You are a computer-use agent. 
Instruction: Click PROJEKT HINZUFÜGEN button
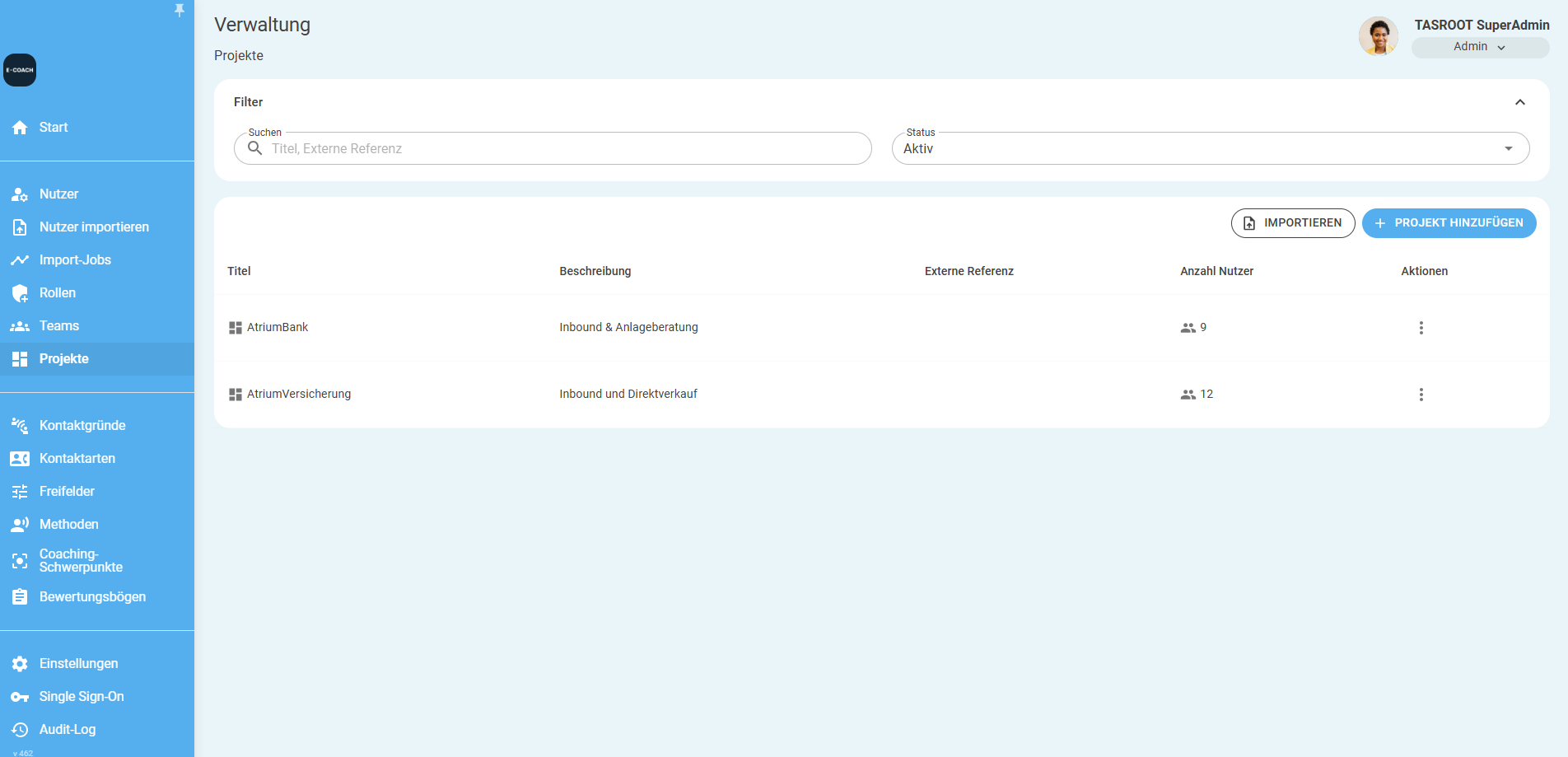coord(1449,223)
